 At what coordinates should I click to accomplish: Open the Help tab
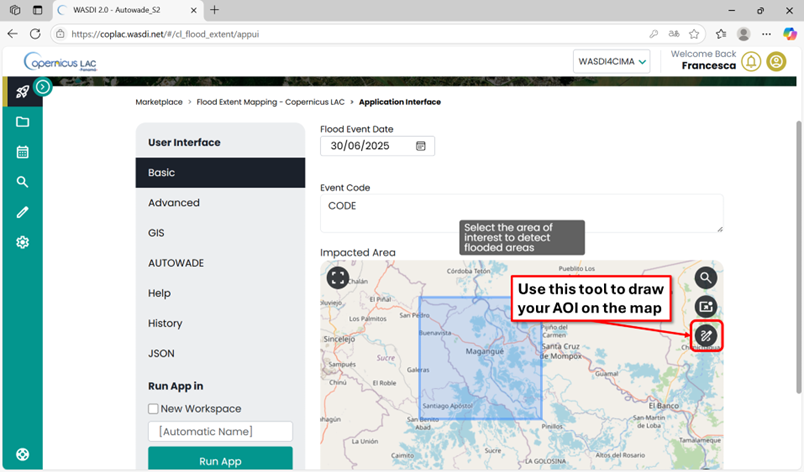pos(220,293)
